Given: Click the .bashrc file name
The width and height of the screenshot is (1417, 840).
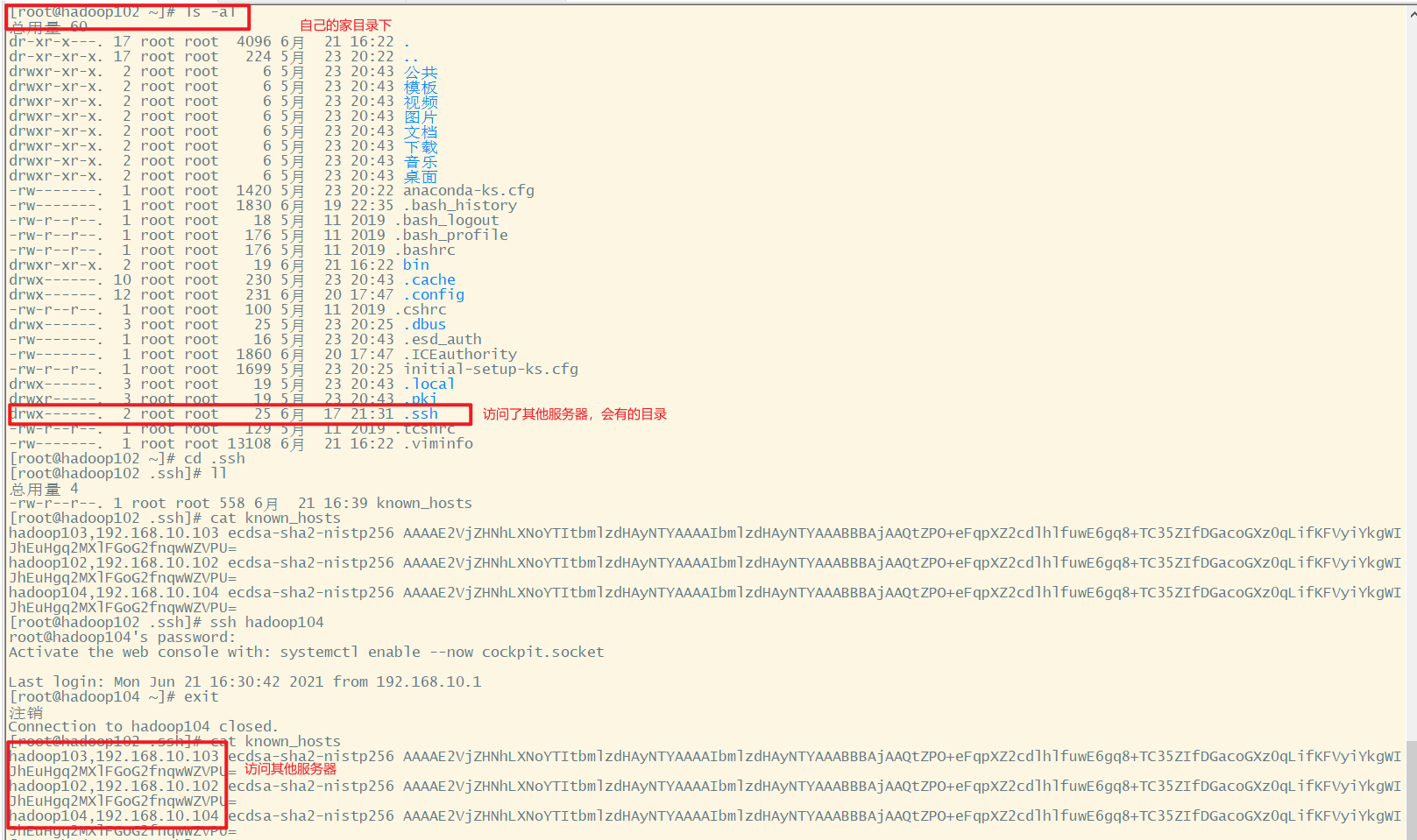Looking at the screenshot, I should (425, 250).
